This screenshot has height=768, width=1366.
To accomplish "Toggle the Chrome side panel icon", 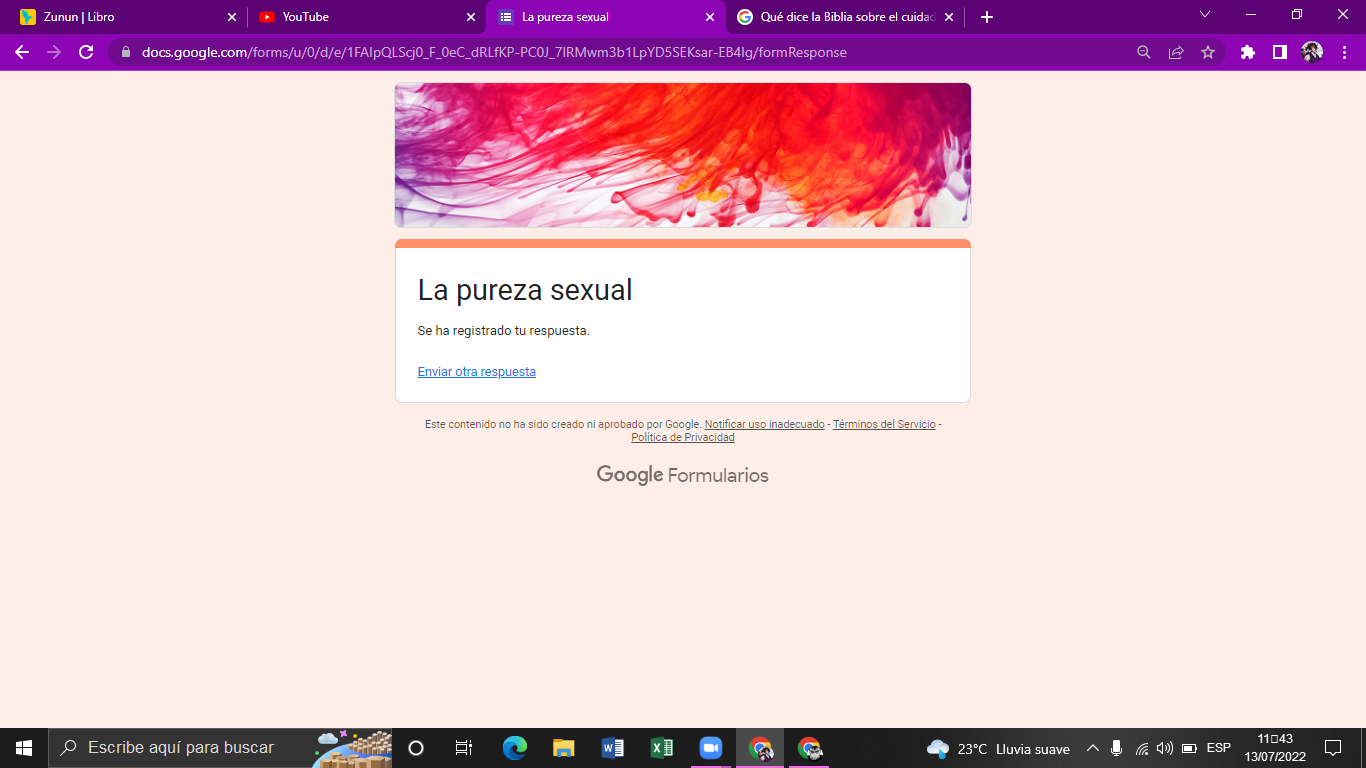I will click(x=1279, y=52).
